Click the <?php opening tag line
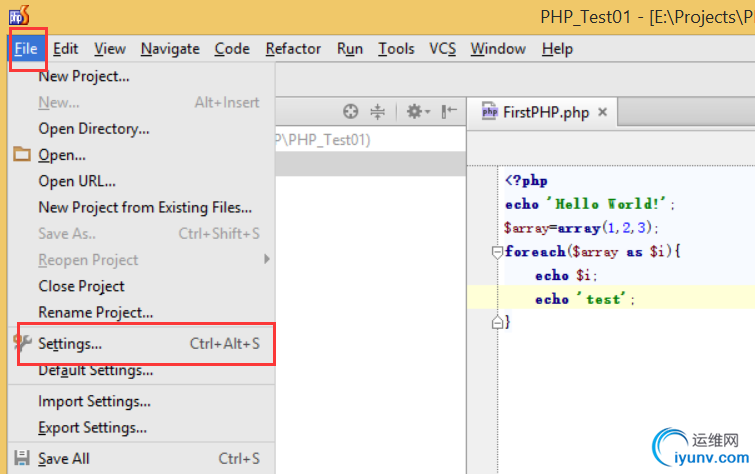This screenshot has width=755, height=474. pyautogui.click(x=526, y=181)
